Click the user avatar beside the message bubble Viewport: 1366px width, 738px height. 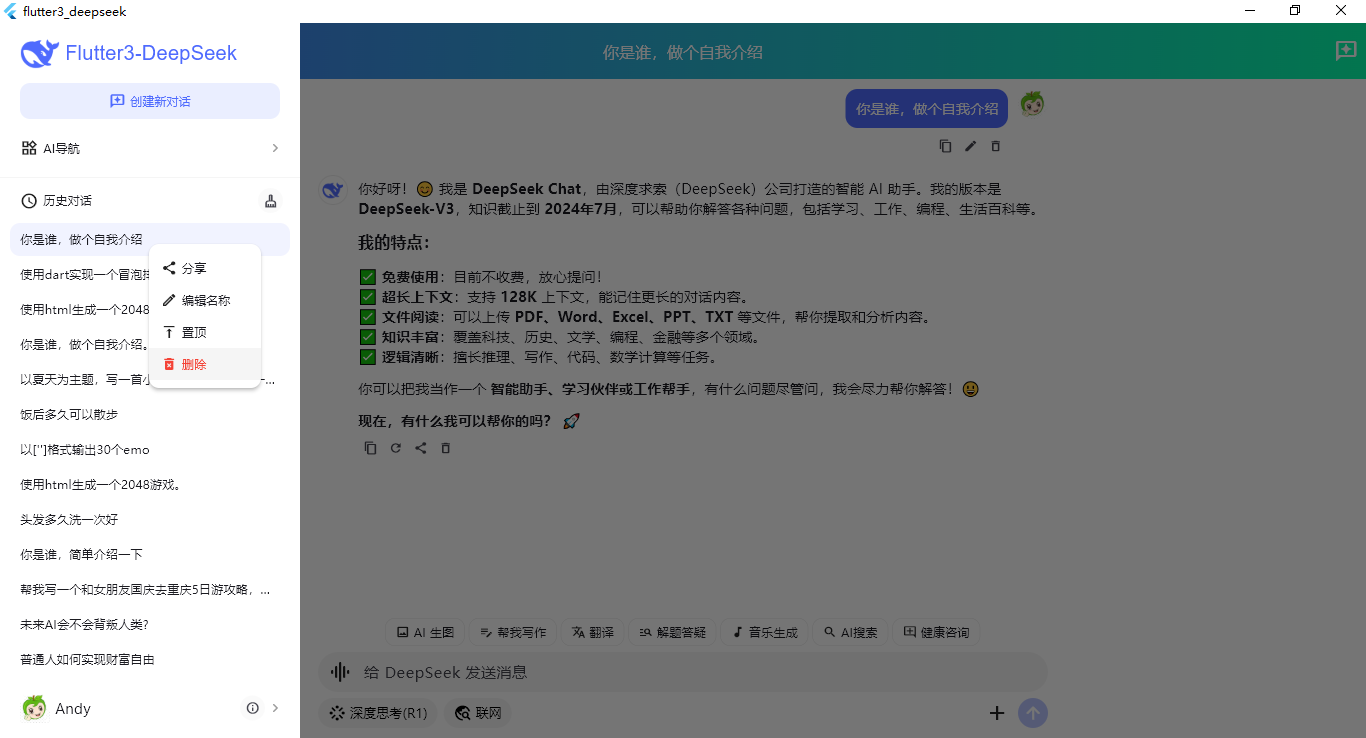click(1032, 104)
